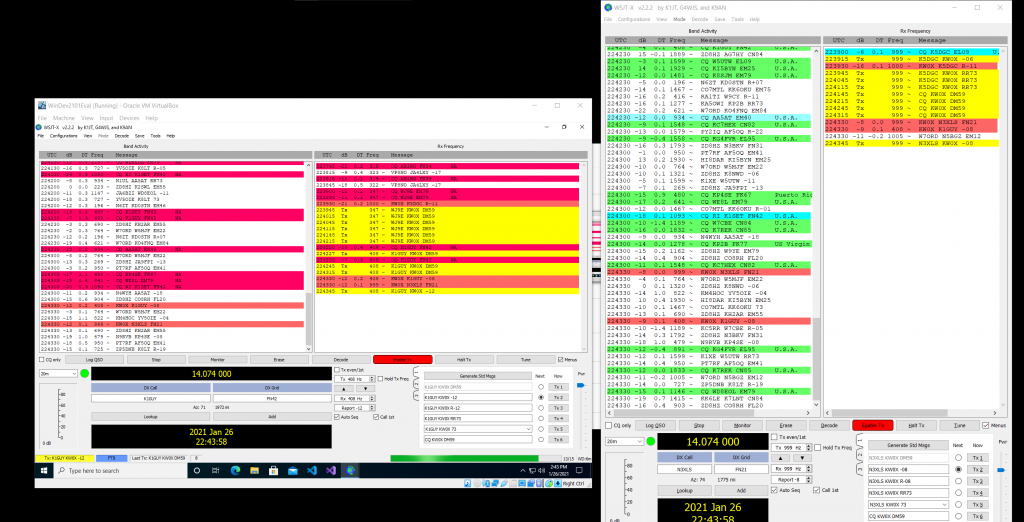Click guest taskbar search box
Image resolution: width=1024 pixels, height=522 pixels.
coord(120,470)
